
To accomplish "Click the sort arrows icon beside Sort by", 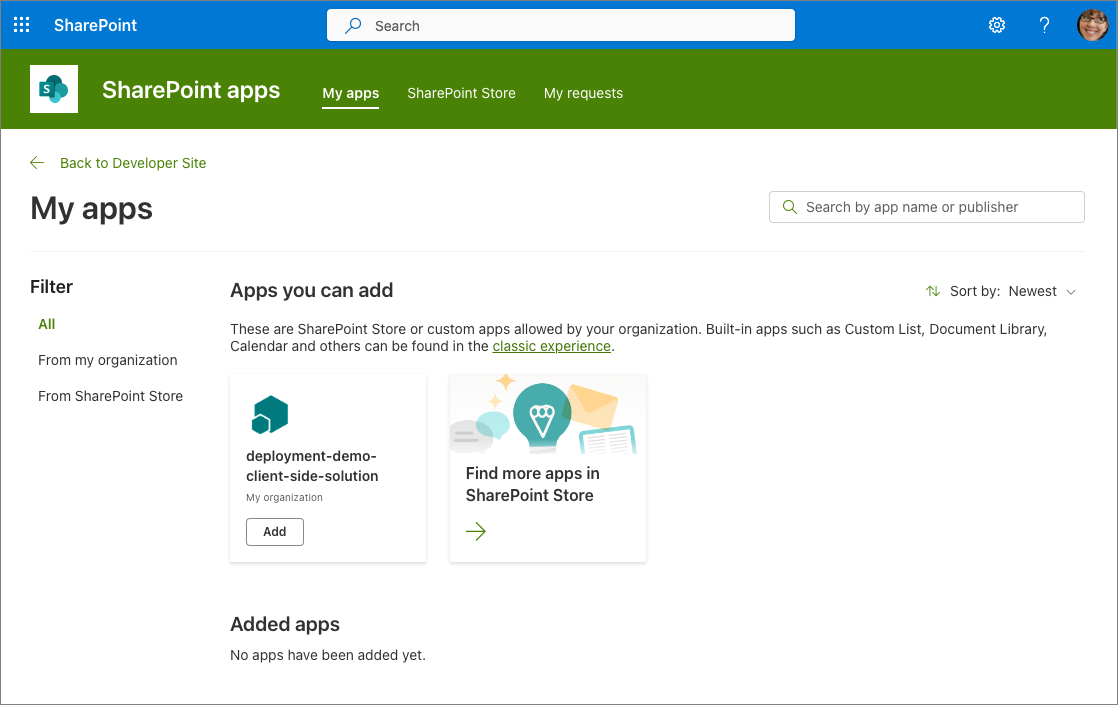I will coord(933,291).
